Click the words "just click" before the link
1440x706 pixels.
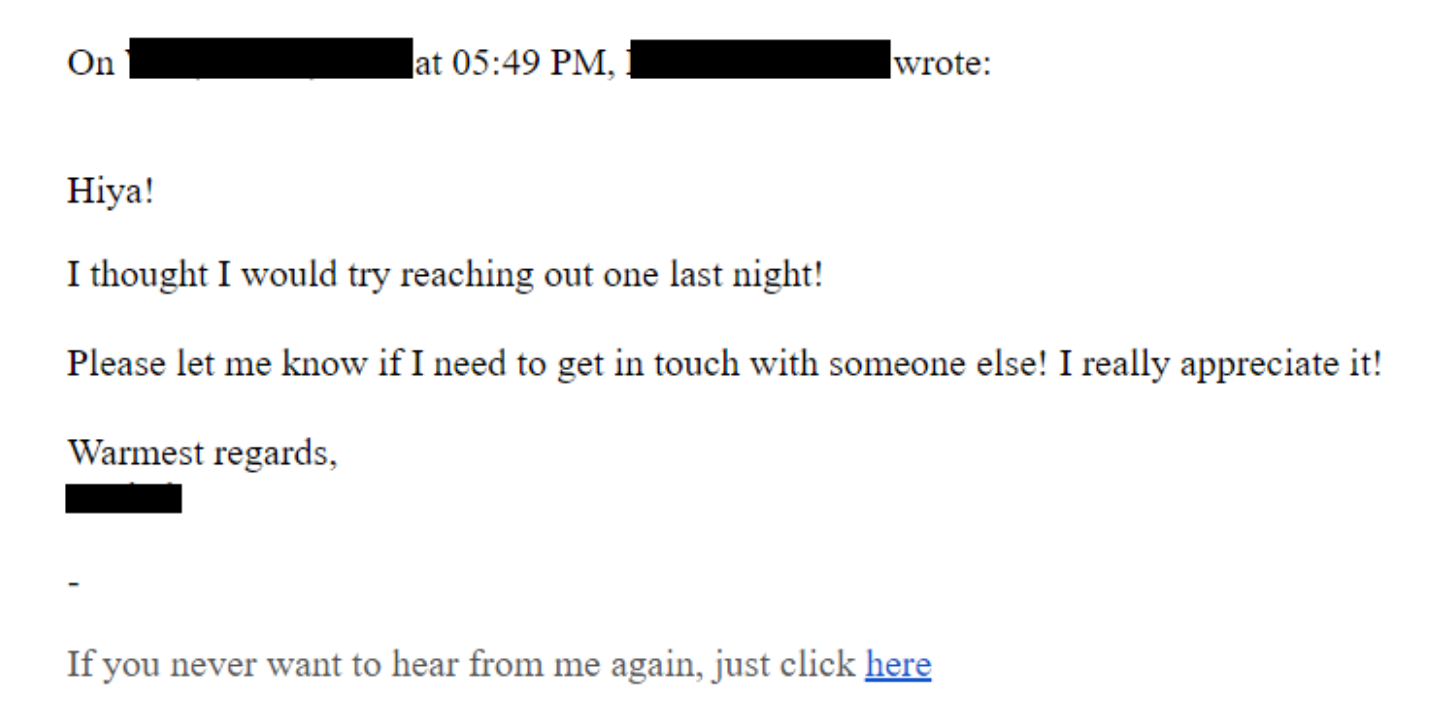click(x=784, y=665)
